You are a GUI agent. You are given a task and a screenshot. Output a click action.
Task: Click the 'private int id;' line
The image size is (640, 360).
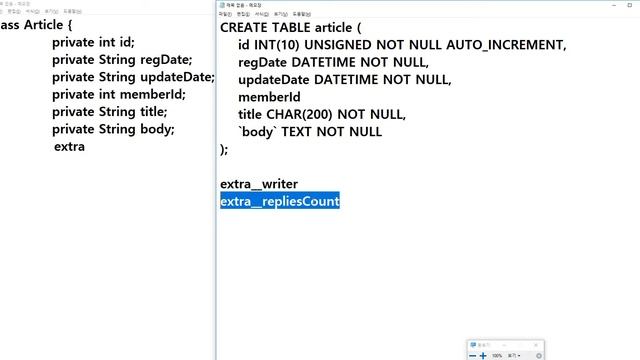[93, 42]
